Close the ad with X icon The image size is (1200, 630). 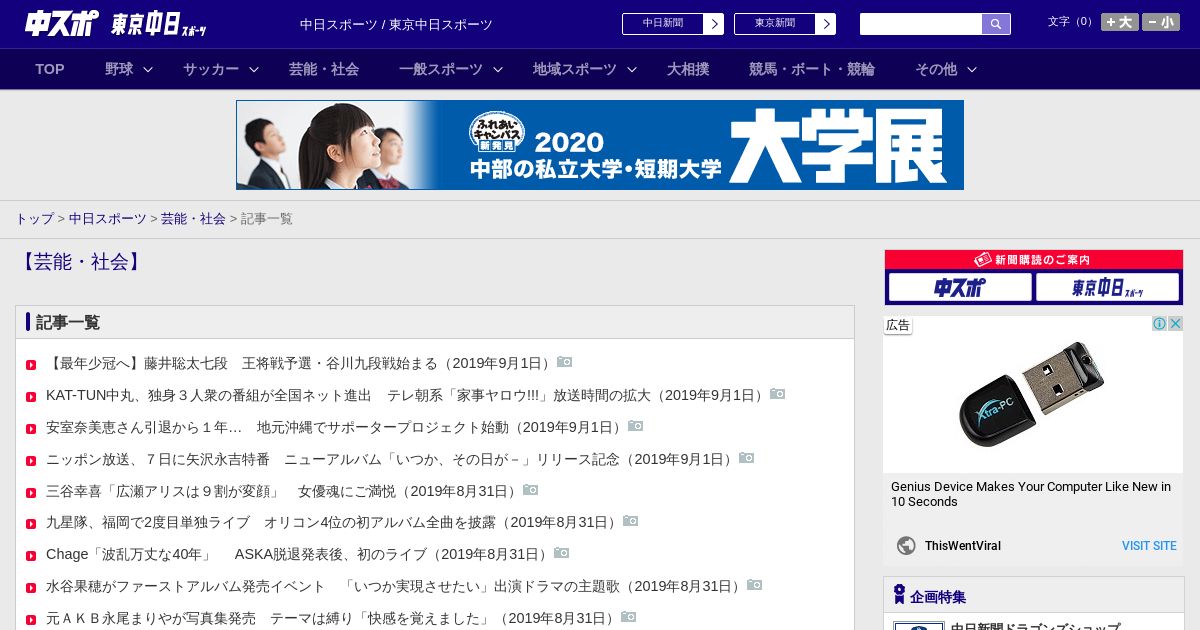[x=1176, y=324]
